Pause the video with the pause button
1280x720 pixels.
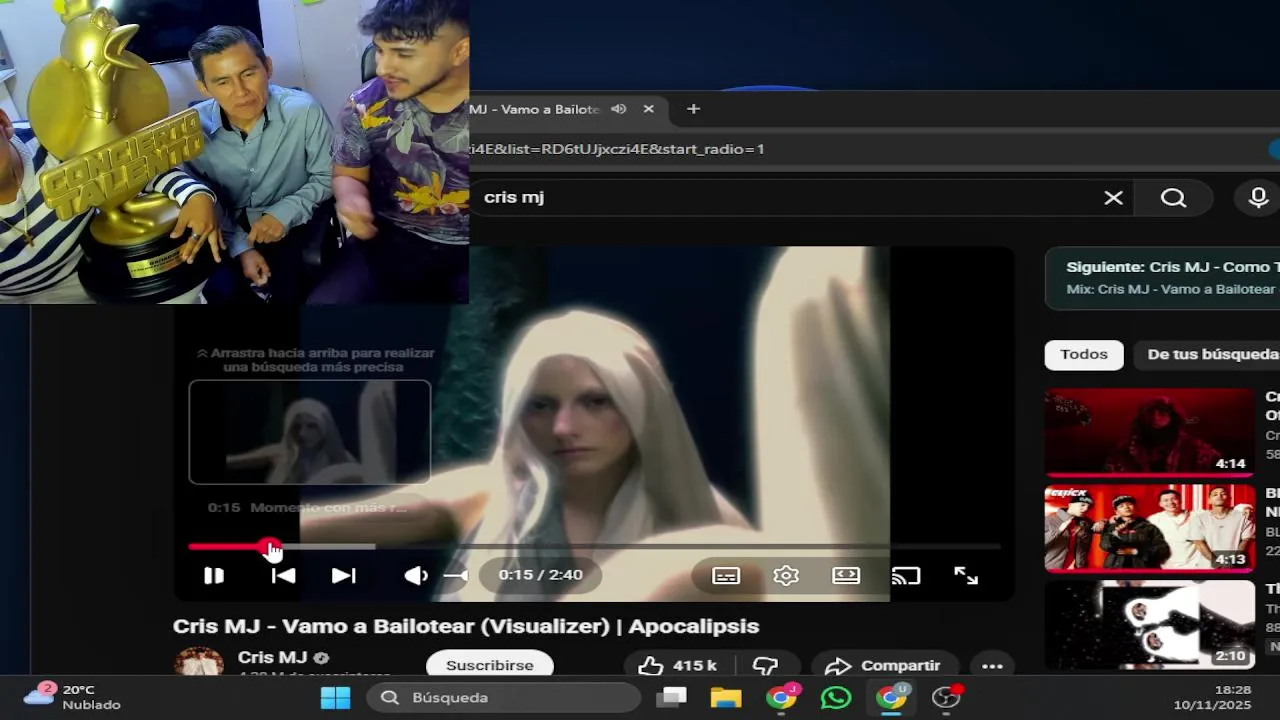pyautogui.click(x=214, y=575)
